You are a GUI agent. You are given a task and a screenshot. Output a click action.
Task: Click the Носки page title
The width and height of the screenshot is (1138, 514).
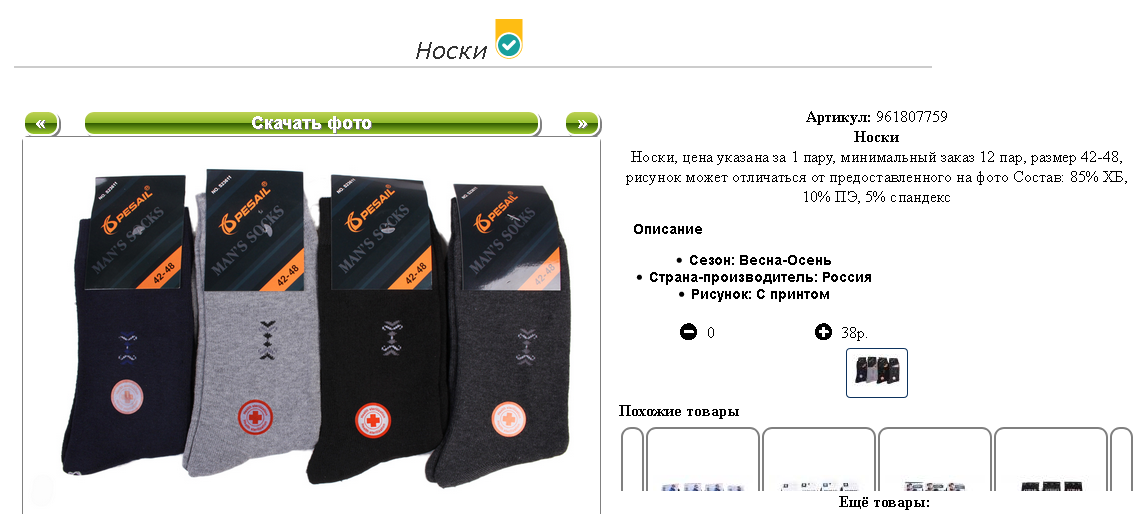tap(451, 51)
